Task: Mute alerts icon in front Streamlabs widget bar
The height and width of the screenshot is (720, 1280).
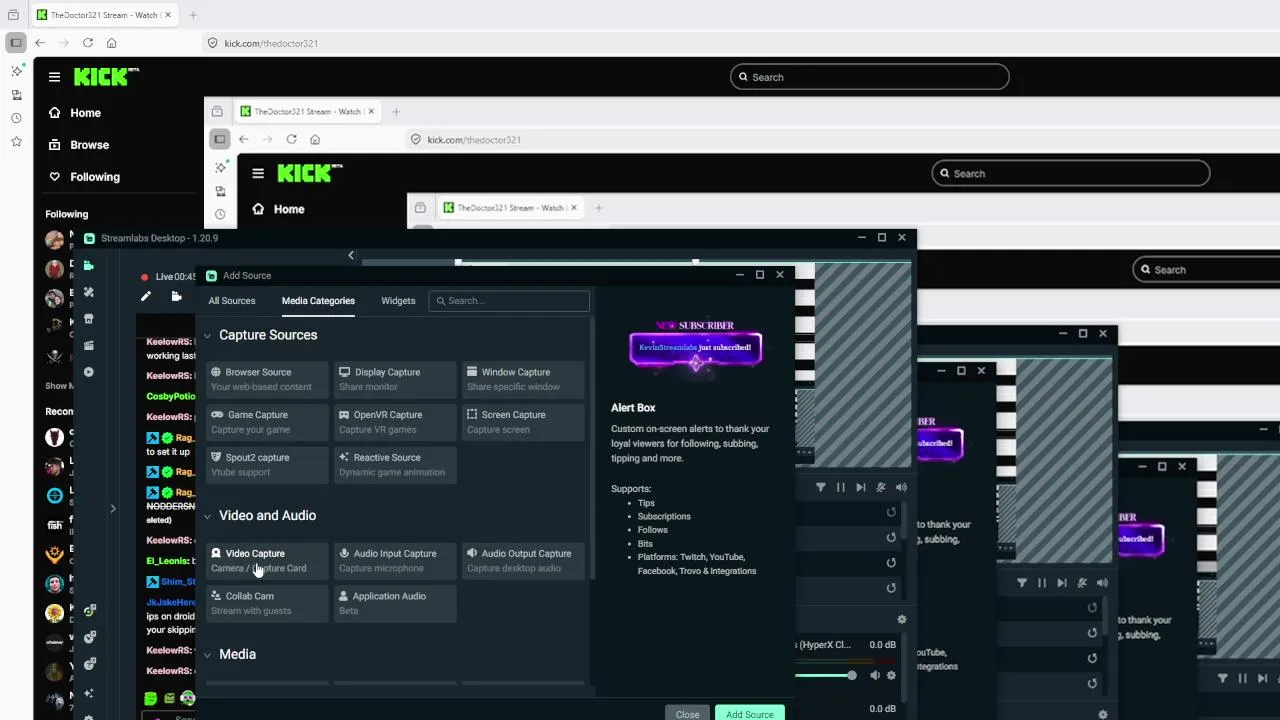Action: (x=881, y=487)
